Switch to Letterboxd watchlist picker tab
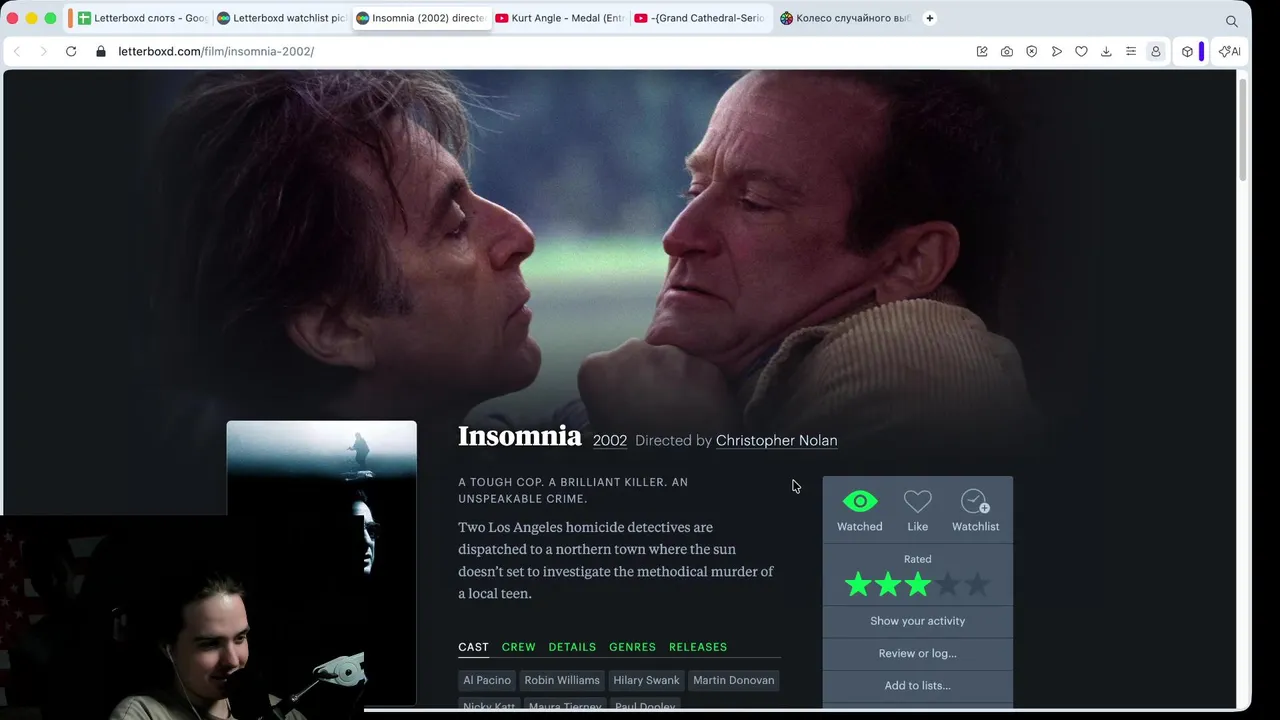 point(281,18)
